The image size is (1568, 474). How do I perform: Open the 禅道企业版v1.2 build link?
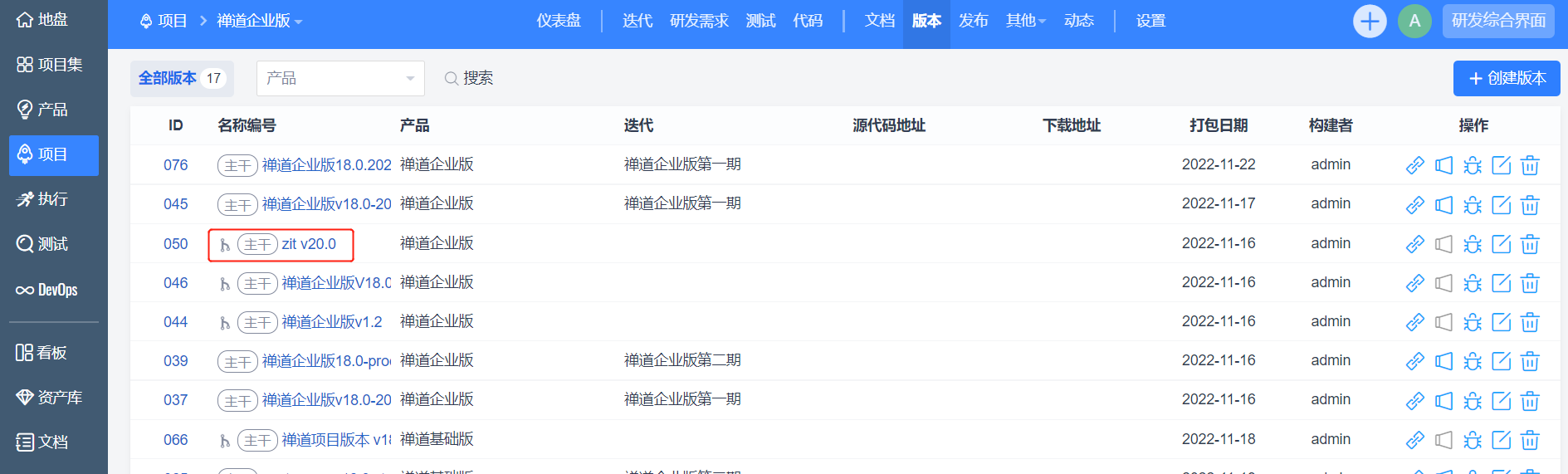pyautogui.click(x=332, y=322)
